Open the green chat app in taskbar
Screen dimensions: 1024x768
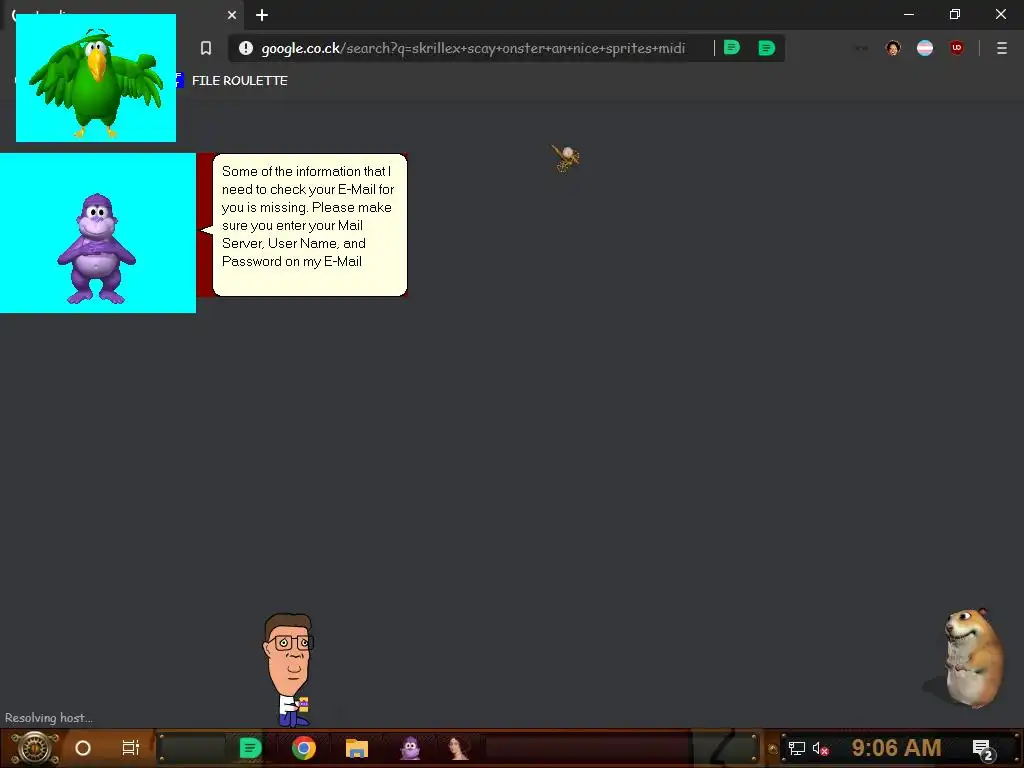[251, 748]
